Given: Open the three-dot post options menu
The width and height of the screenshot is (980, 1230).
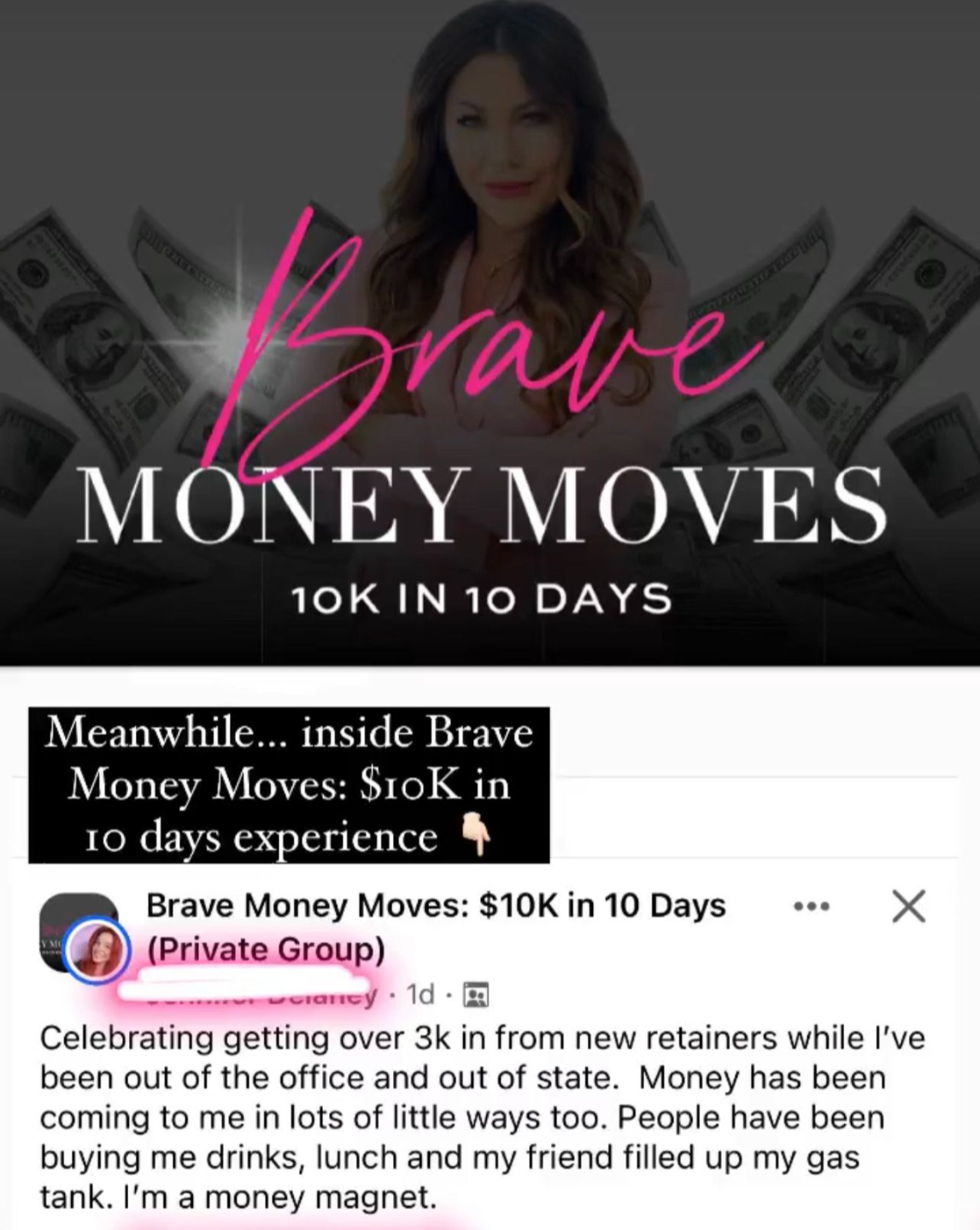Looking at the screenshot, I should click(x=812, y=906).
